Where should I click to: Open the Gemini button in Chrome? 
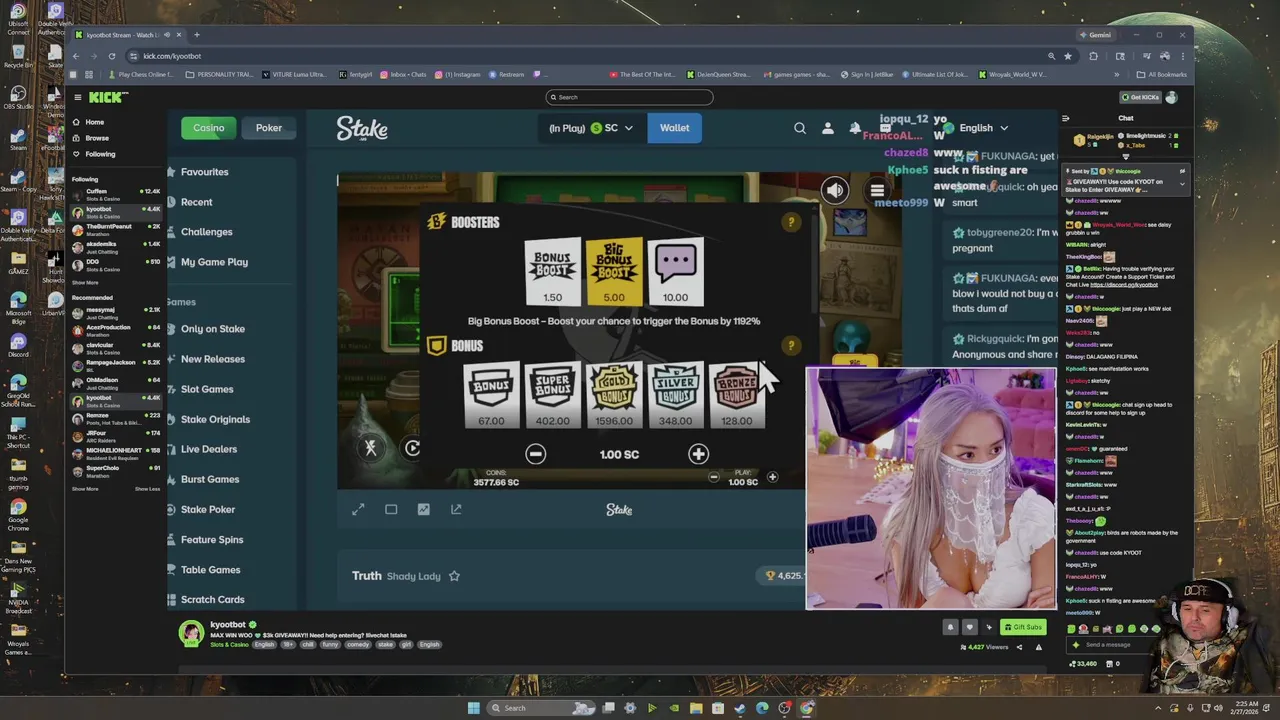point(1095,35)
